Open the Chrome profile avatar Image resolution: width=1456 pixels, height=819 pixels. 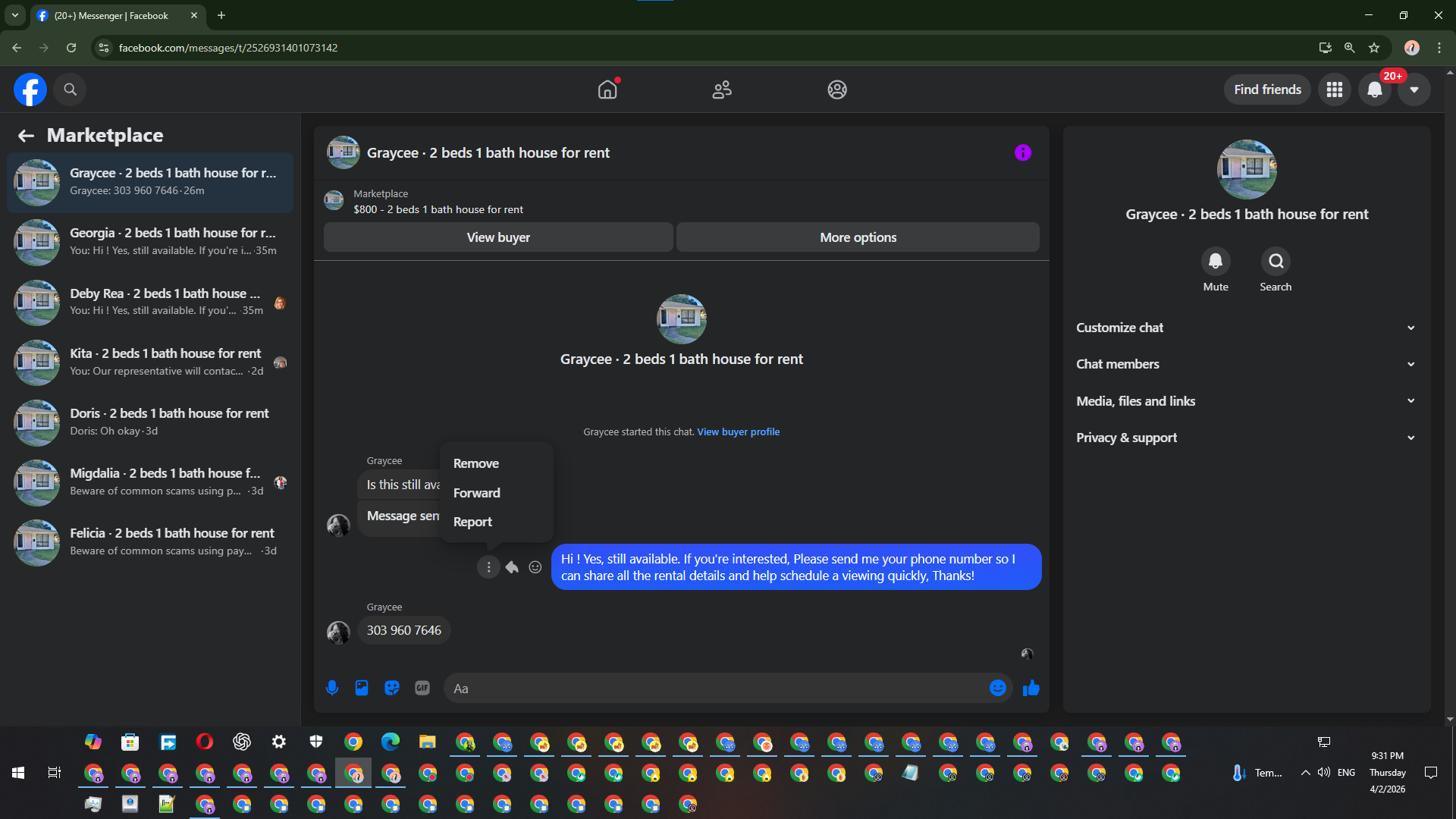pos(1412,48)
